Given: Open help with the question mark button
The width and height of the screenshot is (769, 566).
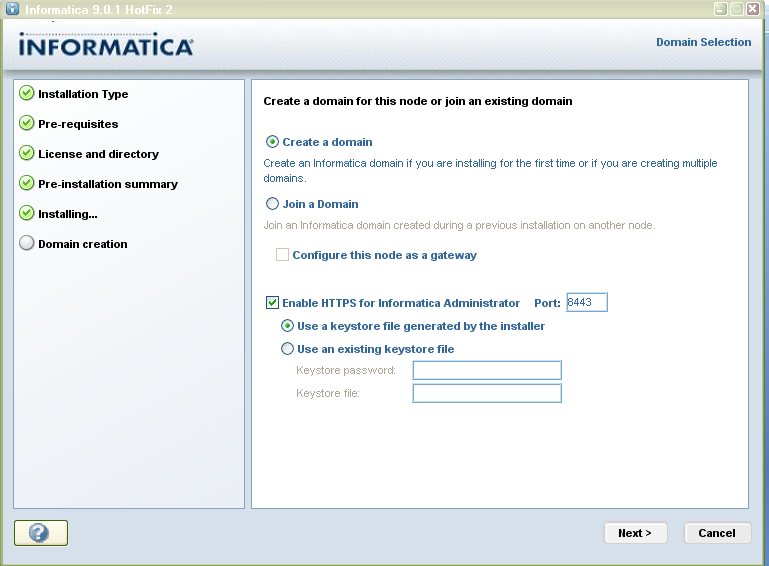Looking at the screenshot, I should 41,533.
